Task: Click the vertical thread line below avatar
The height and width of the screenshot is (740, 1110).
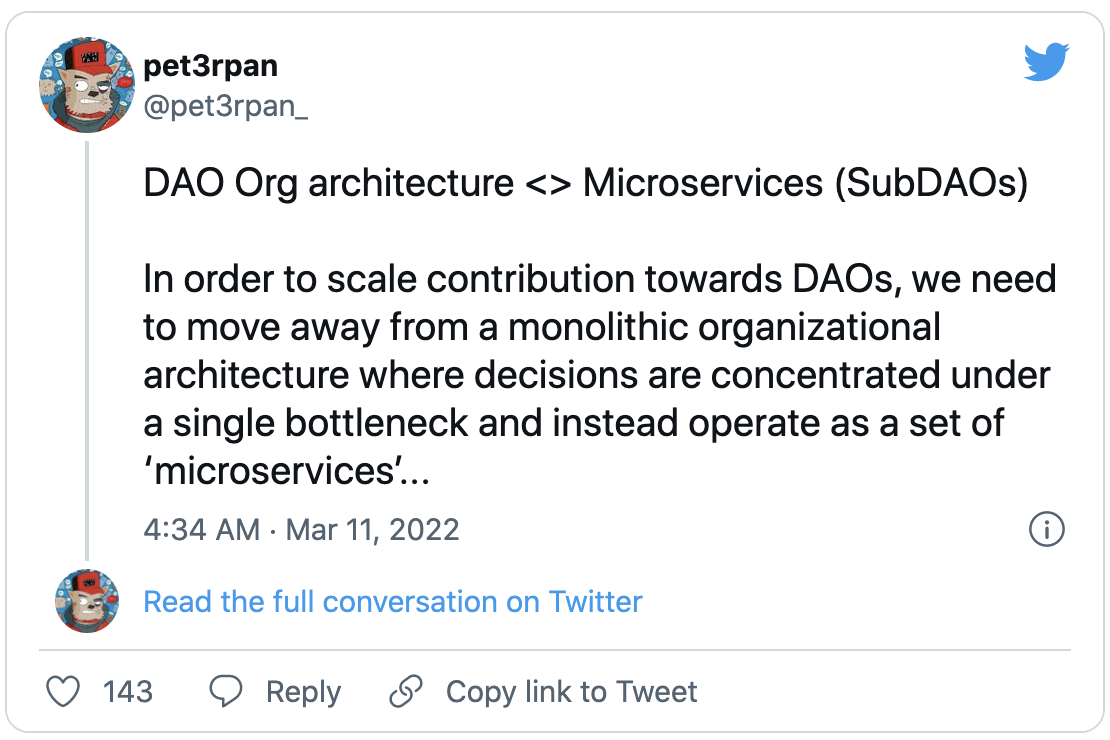Action: coord(87,350)
